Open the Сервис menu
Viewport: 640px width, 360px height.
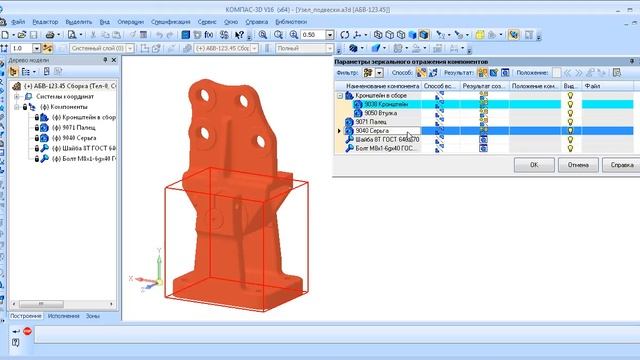click(x=207, y=22)
